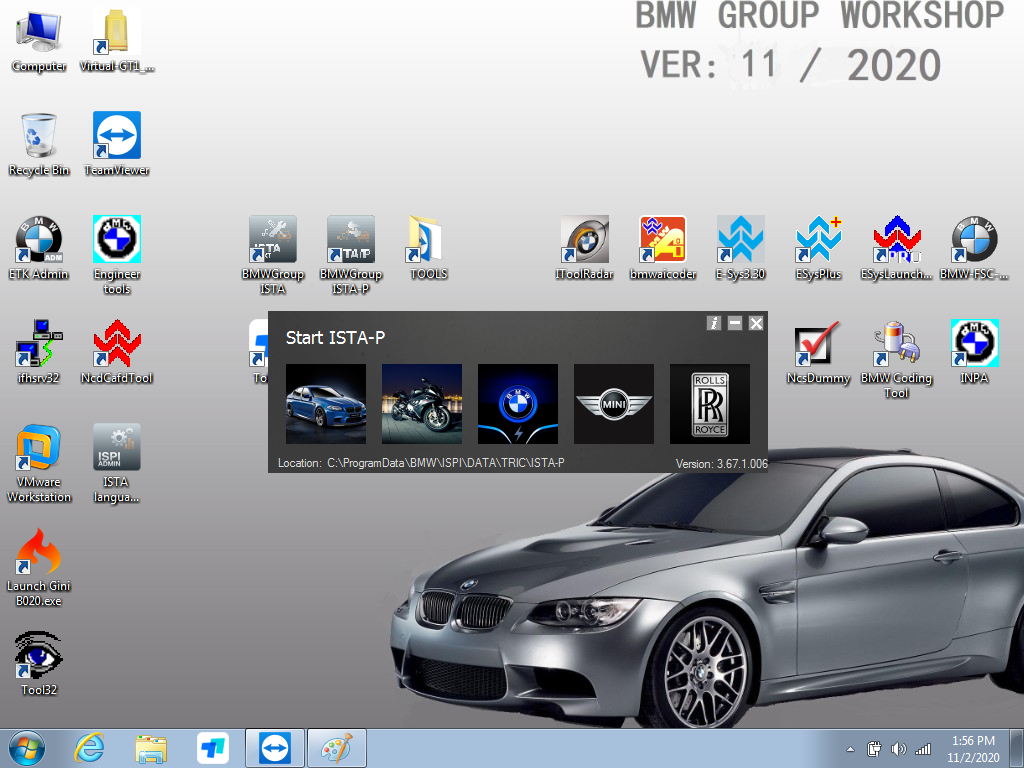Show hidden system tray icons
The height and width of the screenshot is (768, 1024).
pyautogui.click(x=850, y=749)
